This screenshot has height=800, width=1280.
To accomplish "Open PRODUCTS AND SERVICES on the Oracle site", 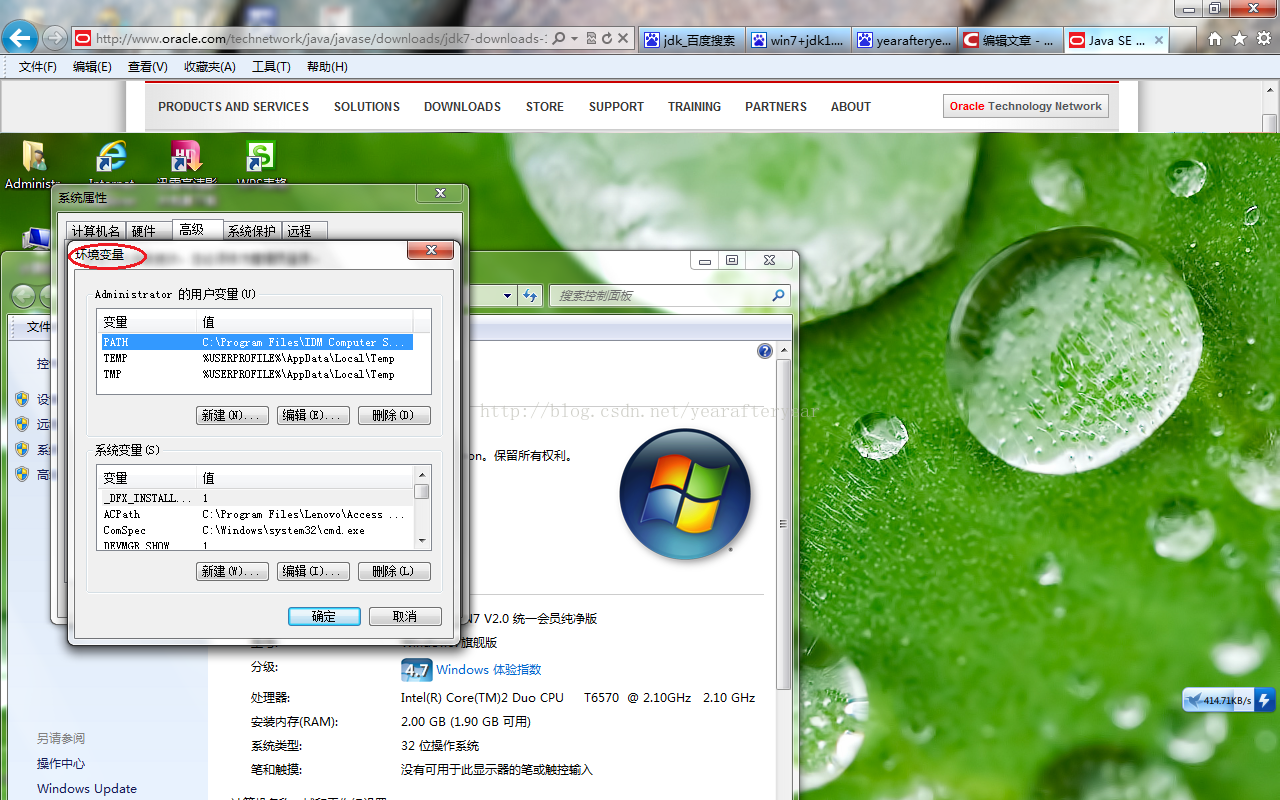I will 233,107.
